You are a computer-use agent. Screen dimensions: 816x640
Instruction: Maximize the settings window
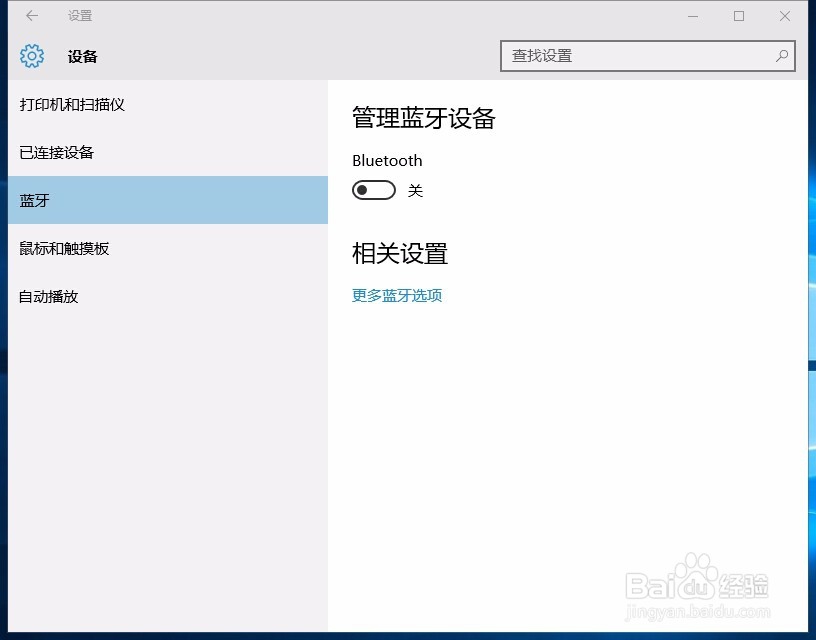[x=739, y=16]
